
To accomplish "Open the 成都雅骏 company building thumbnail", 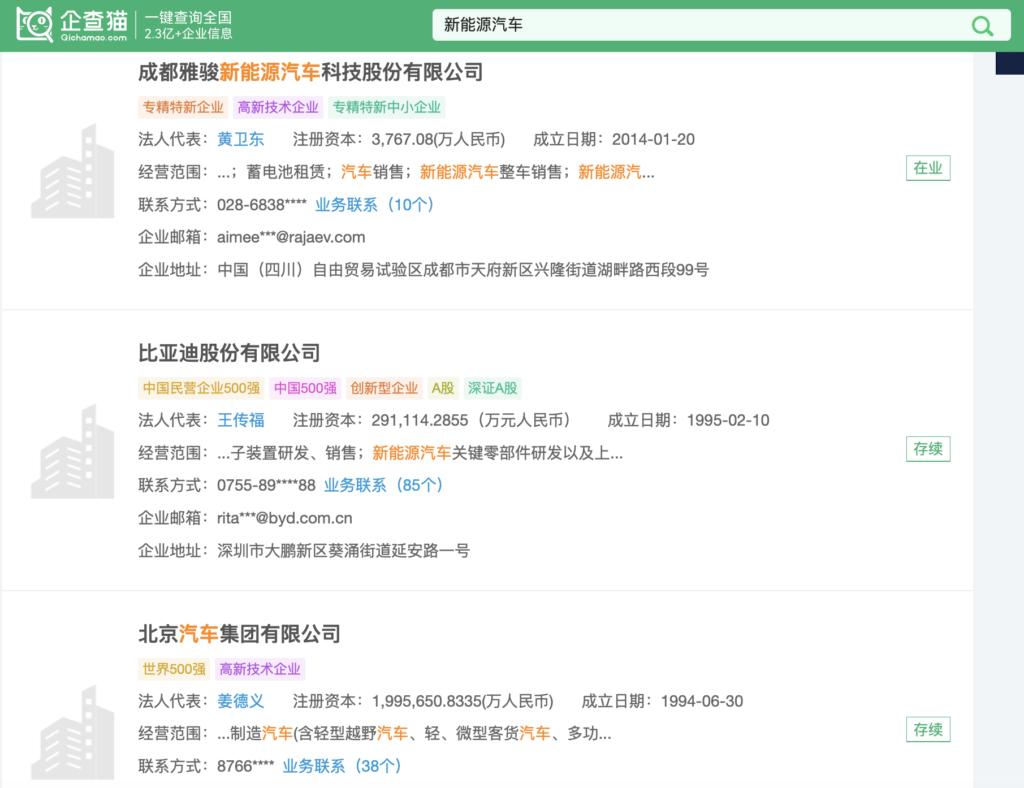I will tap(72, 172).
